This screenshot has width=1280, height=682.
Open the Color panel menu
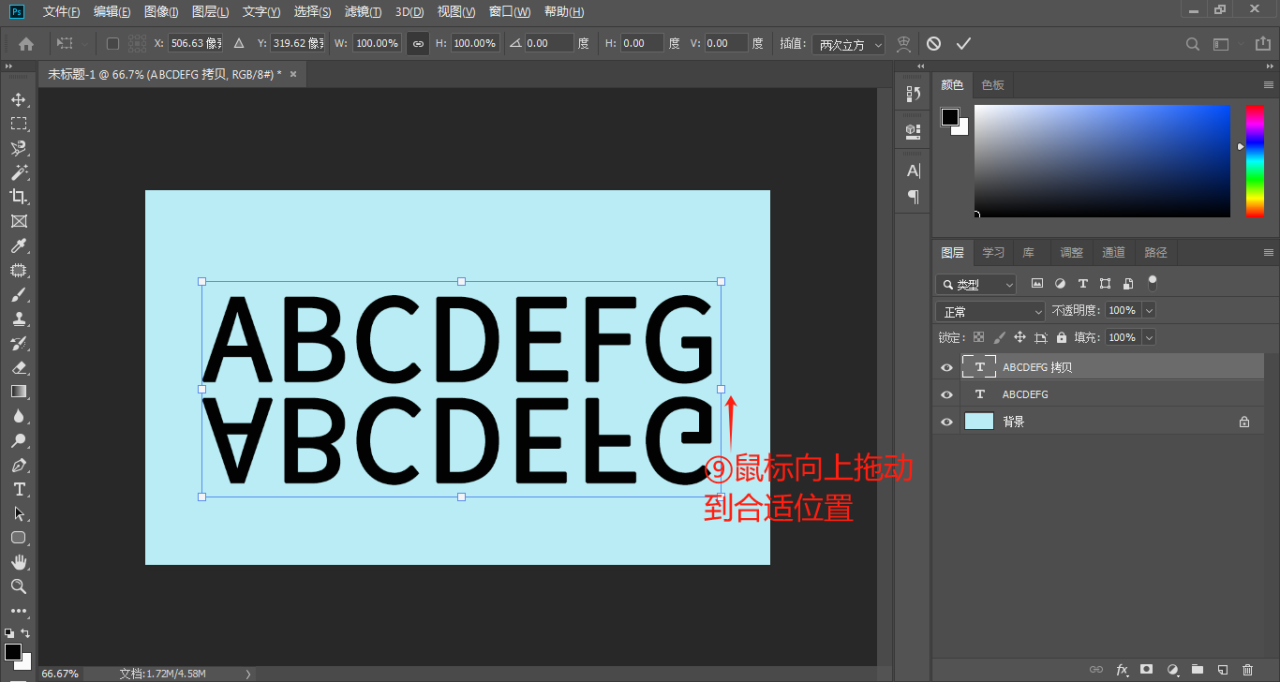[1268, 85]
